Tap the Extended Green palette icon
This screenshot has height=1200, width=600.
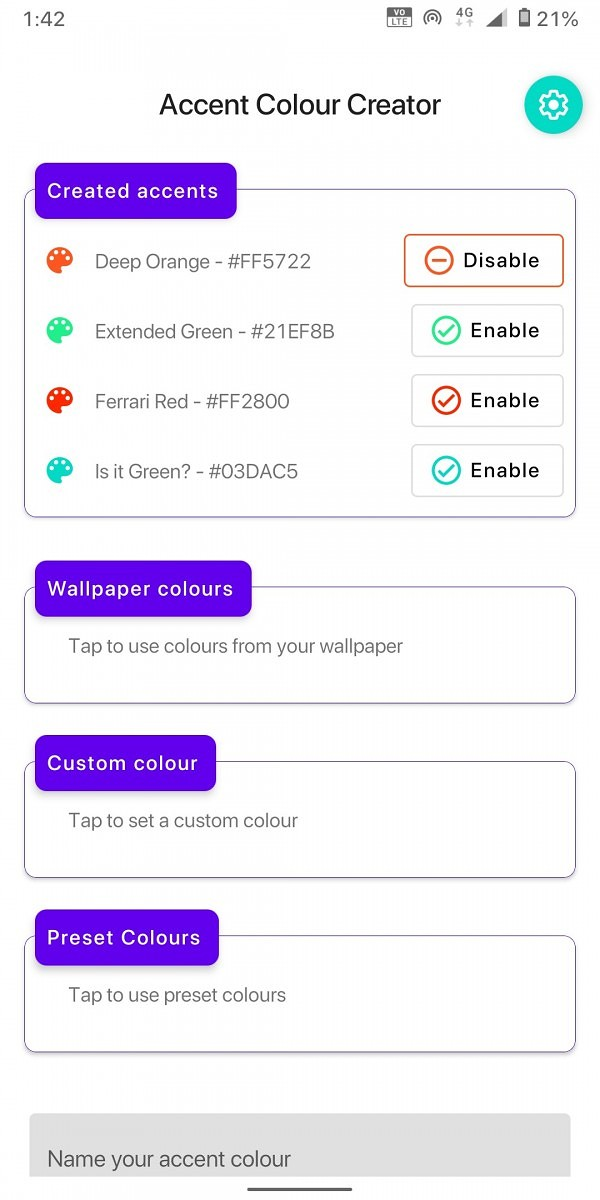[x=60, y=331]
